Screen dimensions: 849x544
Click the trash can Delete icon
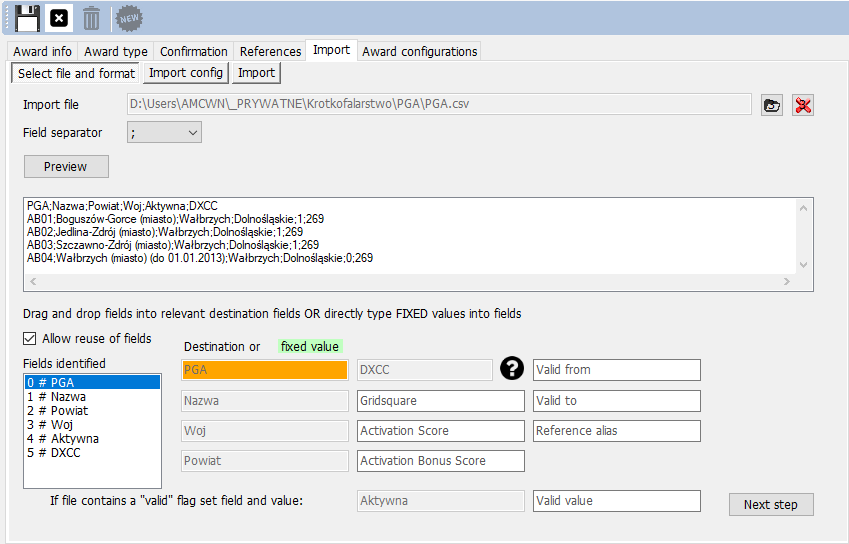(91, 18)
